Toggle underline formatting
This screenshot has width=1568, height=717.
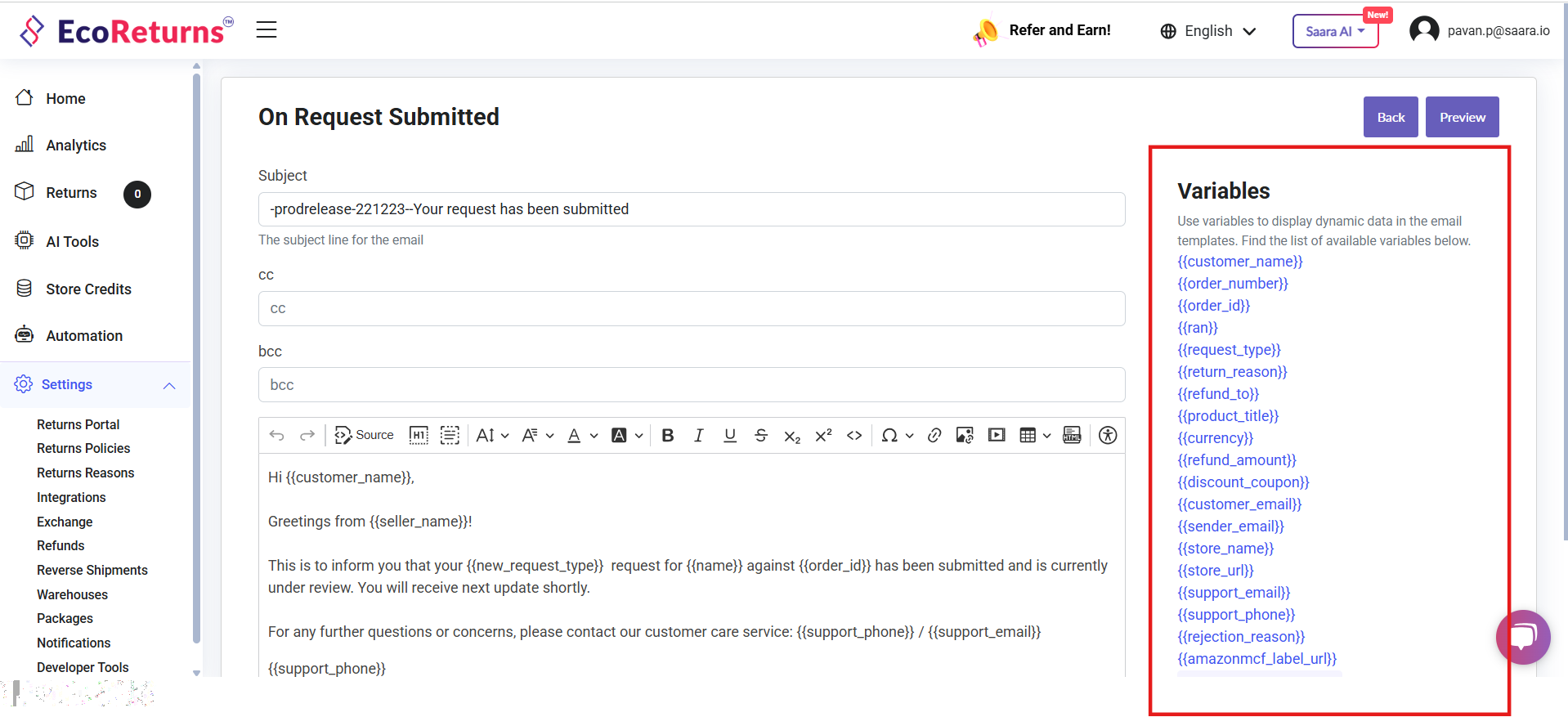coord(730,436)
